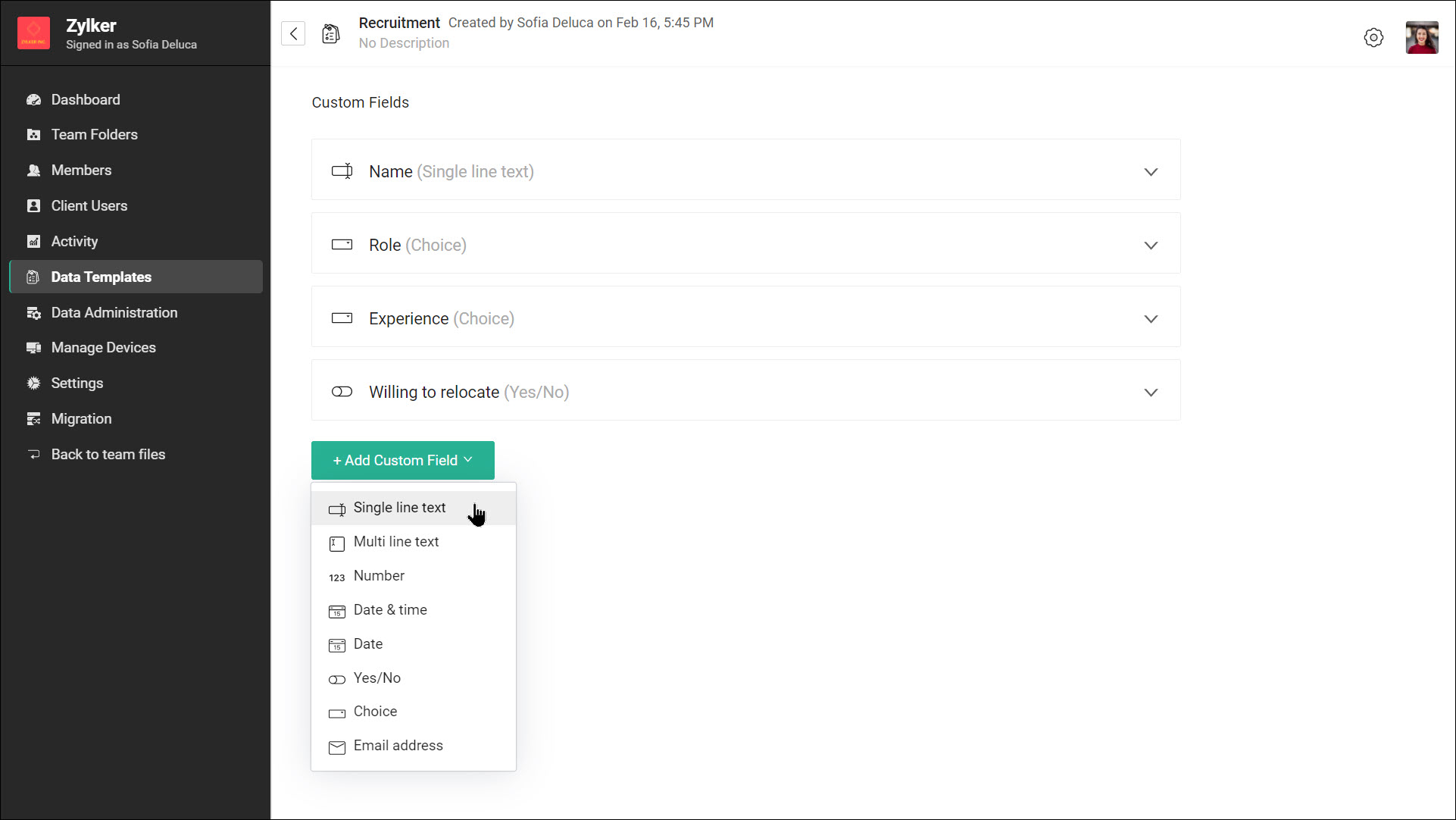
Task: Click the back arrow button
Action: [293, 33]
